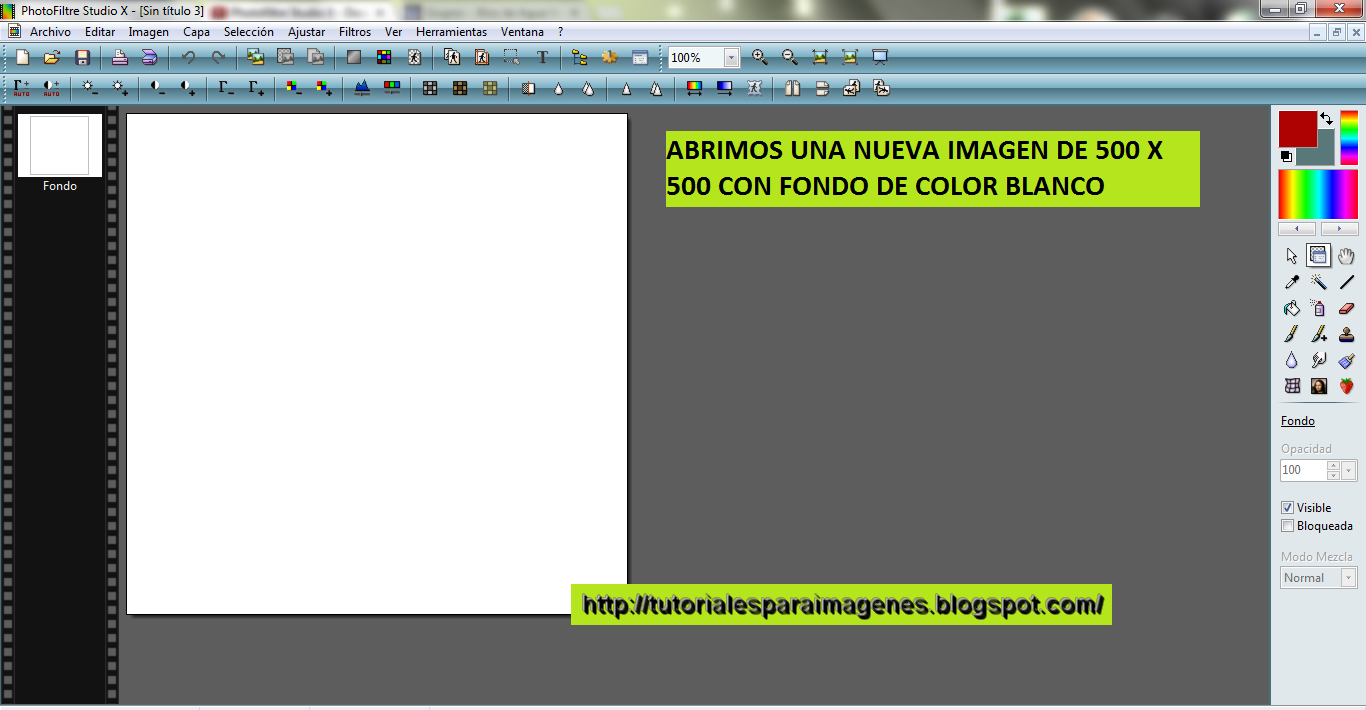Zoom in on the canvas
Screen dimensions: 1366x710
click(x=759, y=57)
